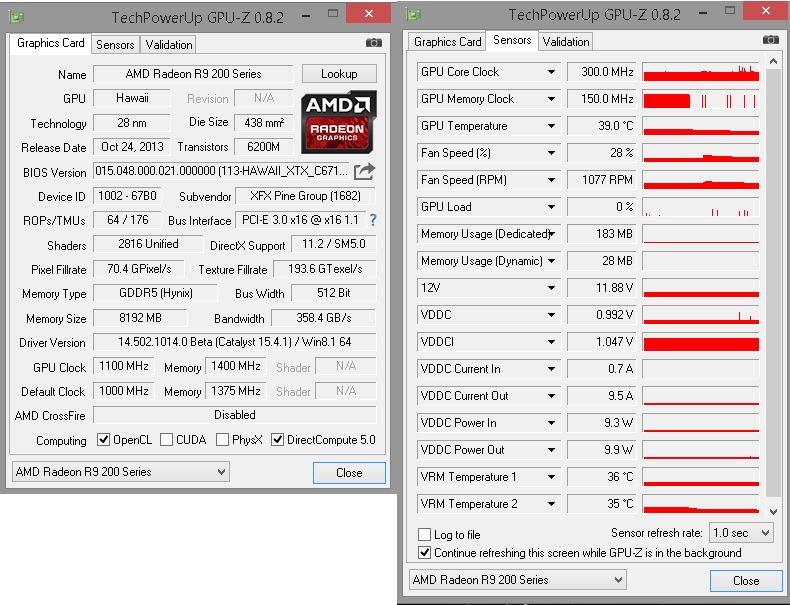Click the GPU name field
Viewport: 790px width, 605px height.
tap(193, 74)
